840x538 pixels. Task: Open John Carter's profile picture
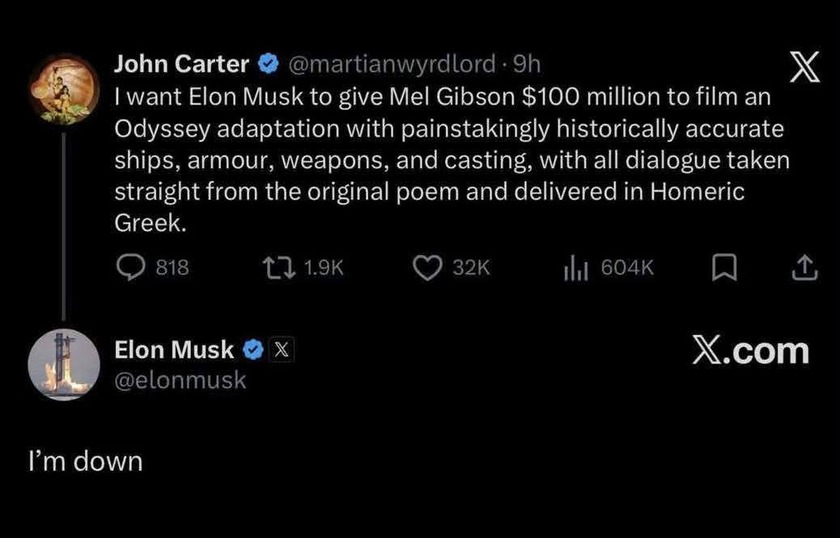64,89
